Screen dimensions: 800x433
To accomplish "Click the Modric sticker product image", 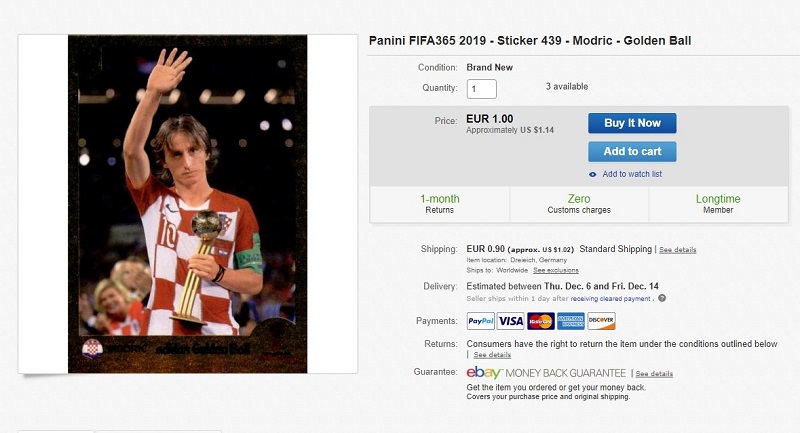I will [x=188, y=204].
